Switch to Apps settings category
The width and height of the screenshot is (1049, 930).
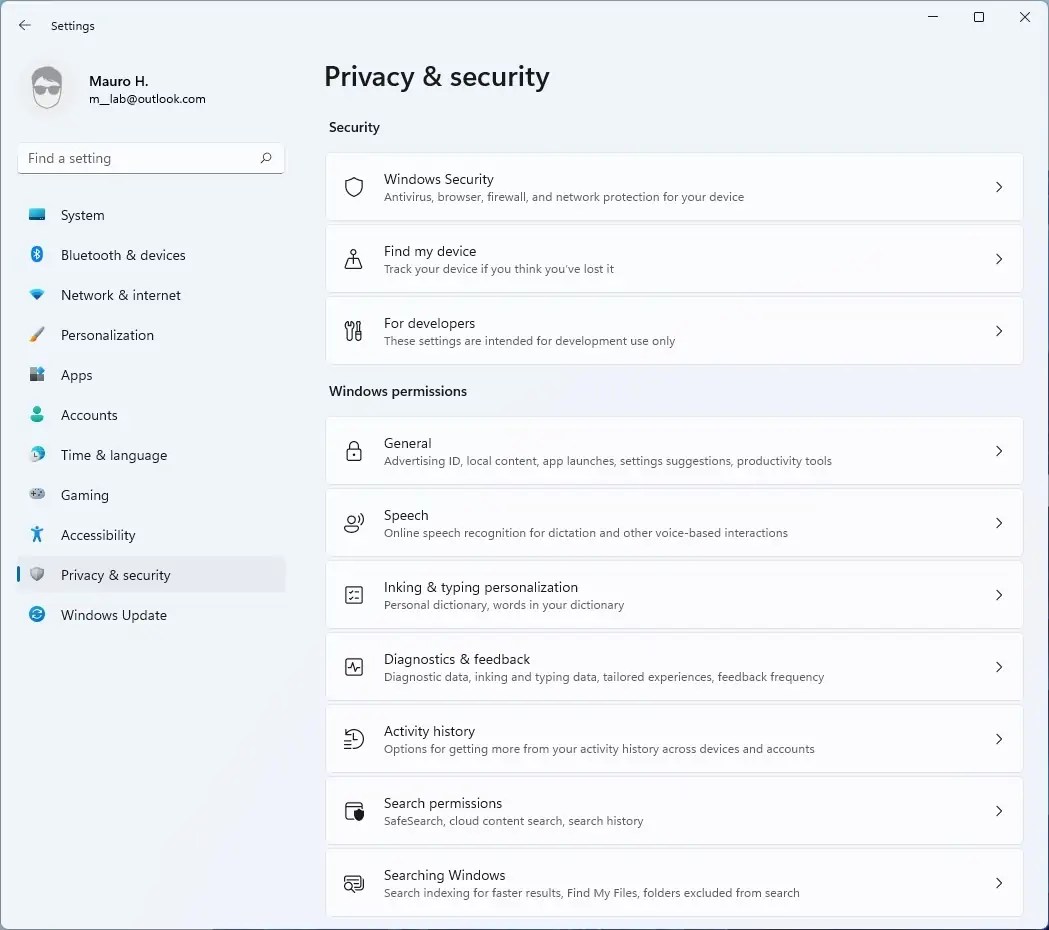151,375
